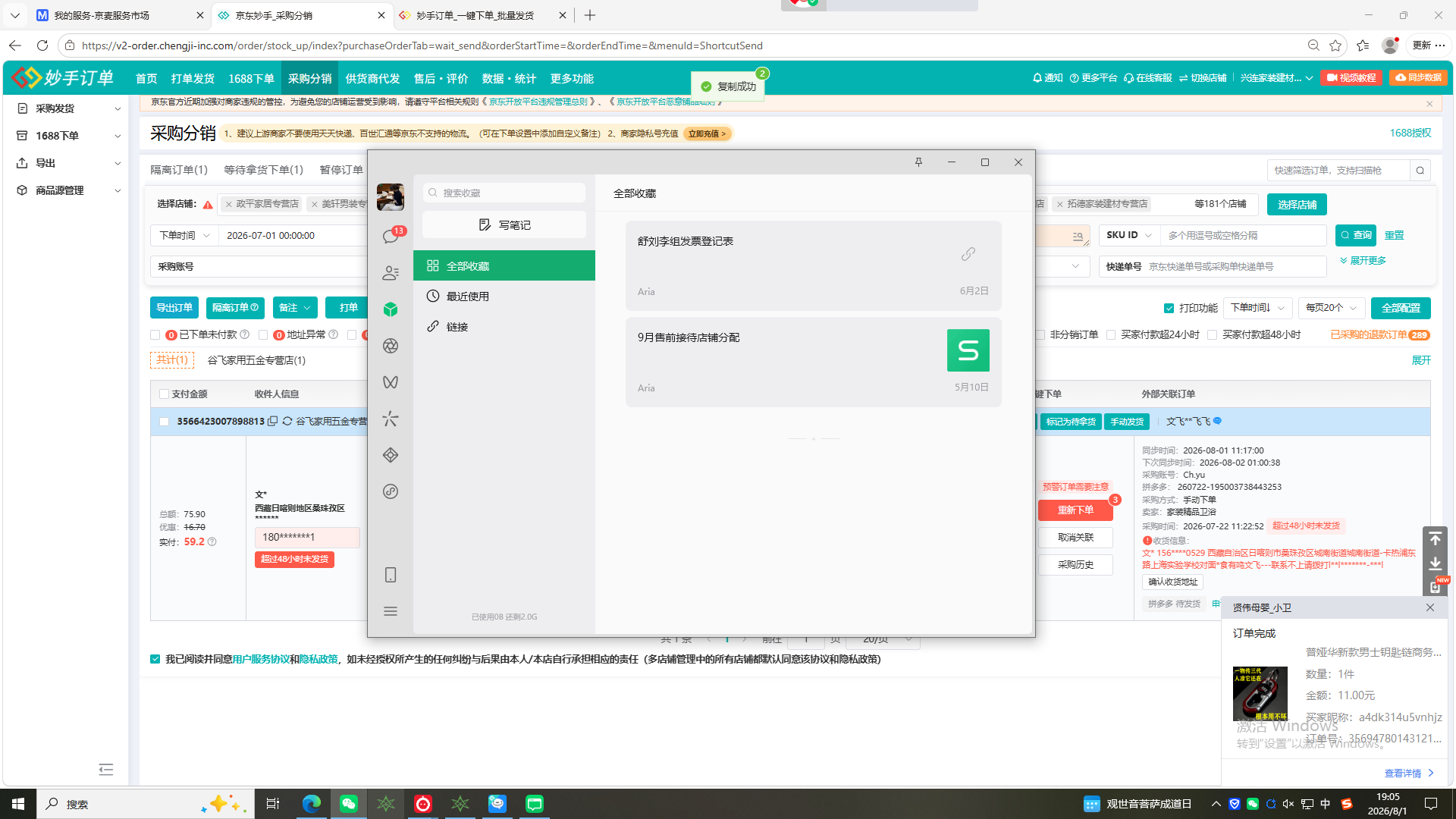Go to 首页 in top navigation
This screenshot has height=819, width=1456.
click(146, 78)
